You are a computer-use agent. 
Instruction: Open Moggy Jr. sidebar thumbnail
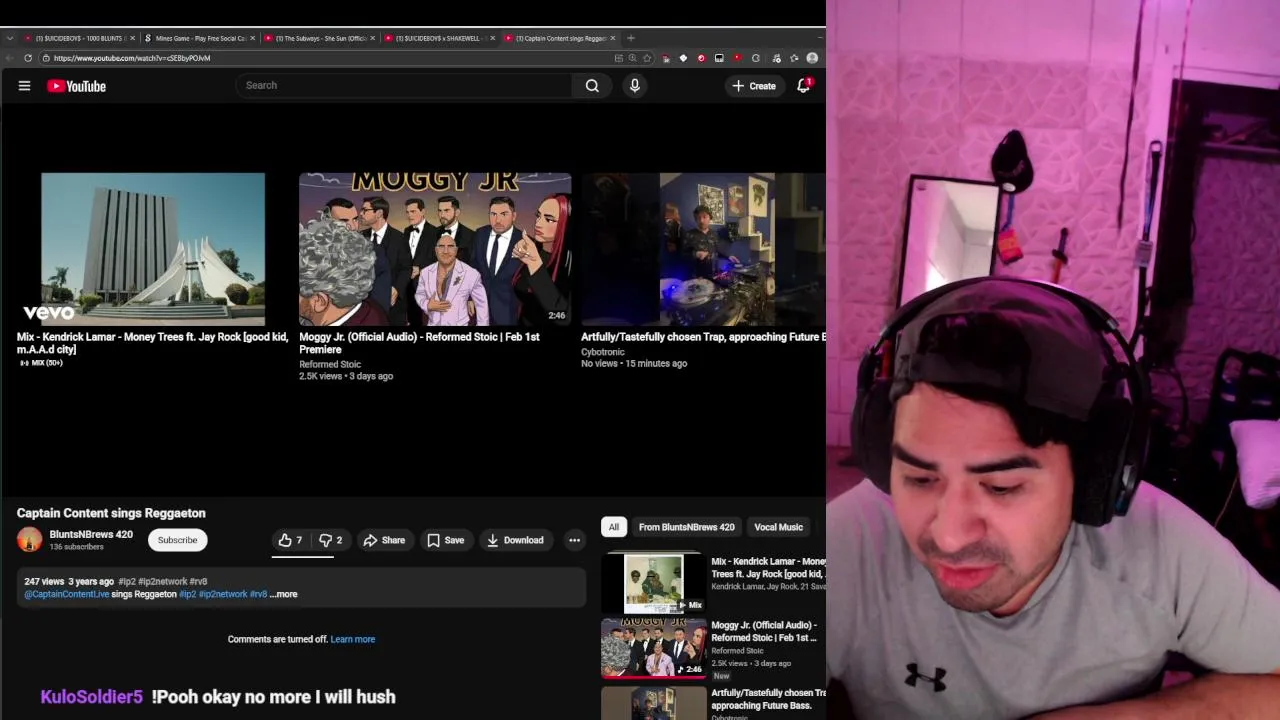pos(653,647)
